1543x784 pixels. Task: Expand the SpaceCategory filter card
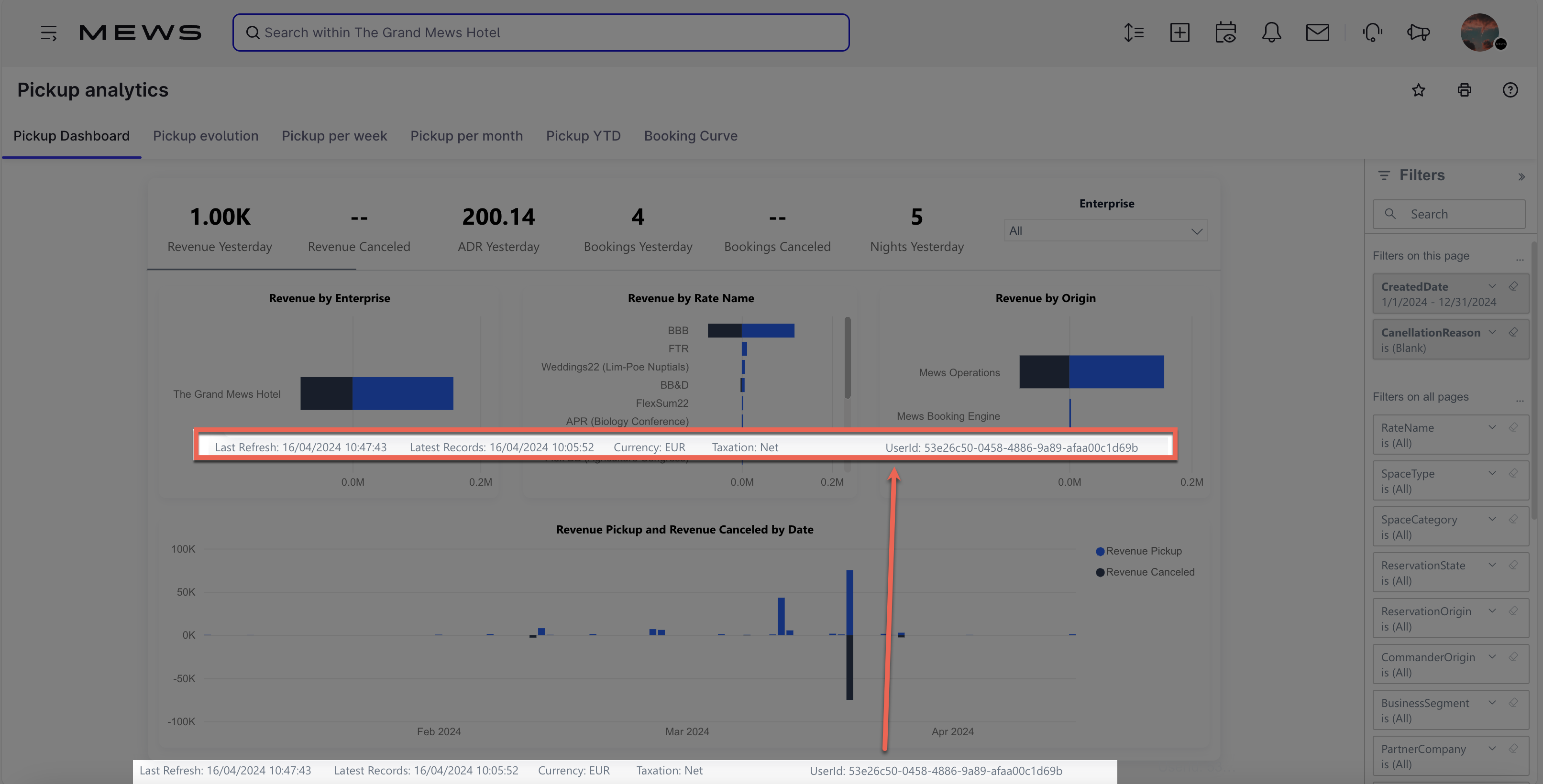[x=1492, y=520]
